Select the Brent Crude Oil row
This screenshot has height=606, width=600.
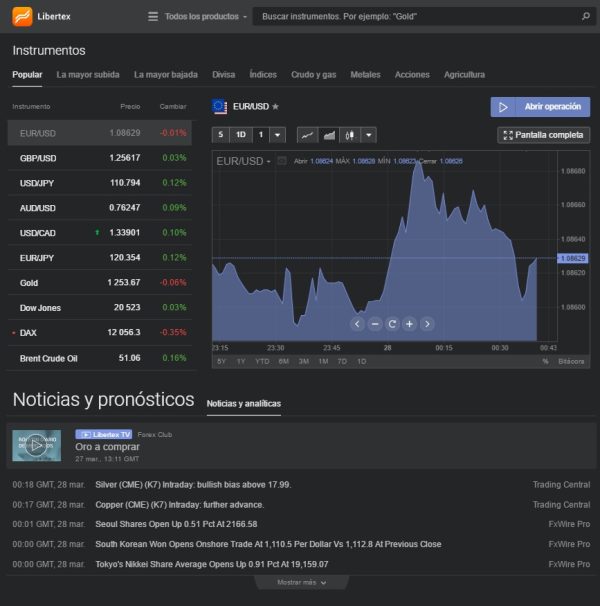tap(100, 358)
